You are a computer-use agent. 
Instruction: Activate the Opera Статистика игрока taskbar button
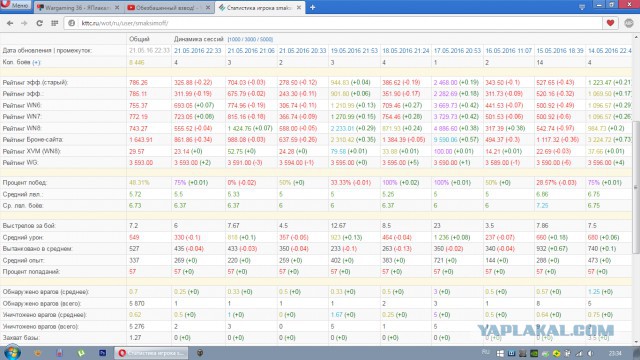pos(151,353)
